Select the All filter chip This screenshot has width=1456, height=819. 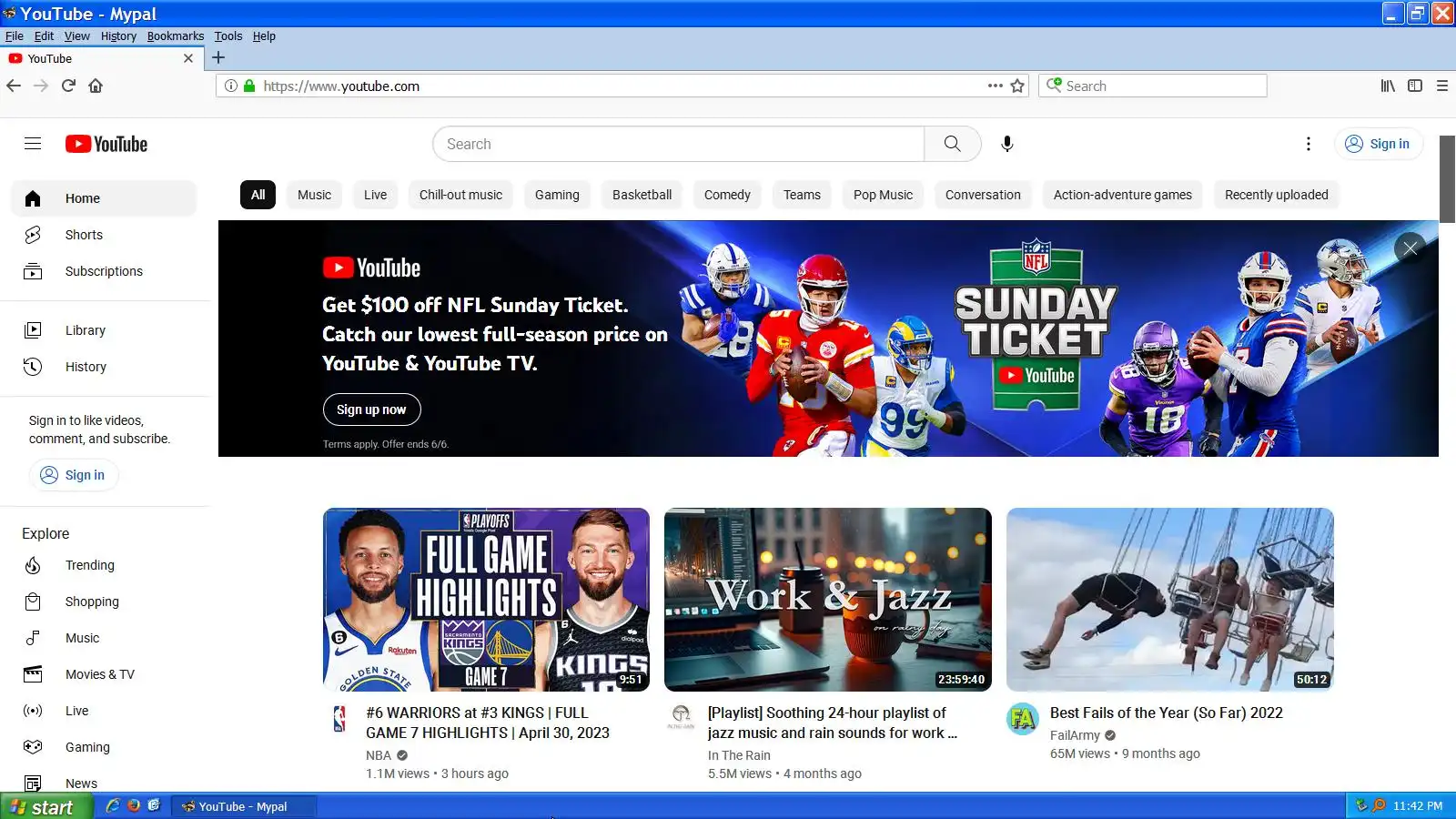(258, 195)
